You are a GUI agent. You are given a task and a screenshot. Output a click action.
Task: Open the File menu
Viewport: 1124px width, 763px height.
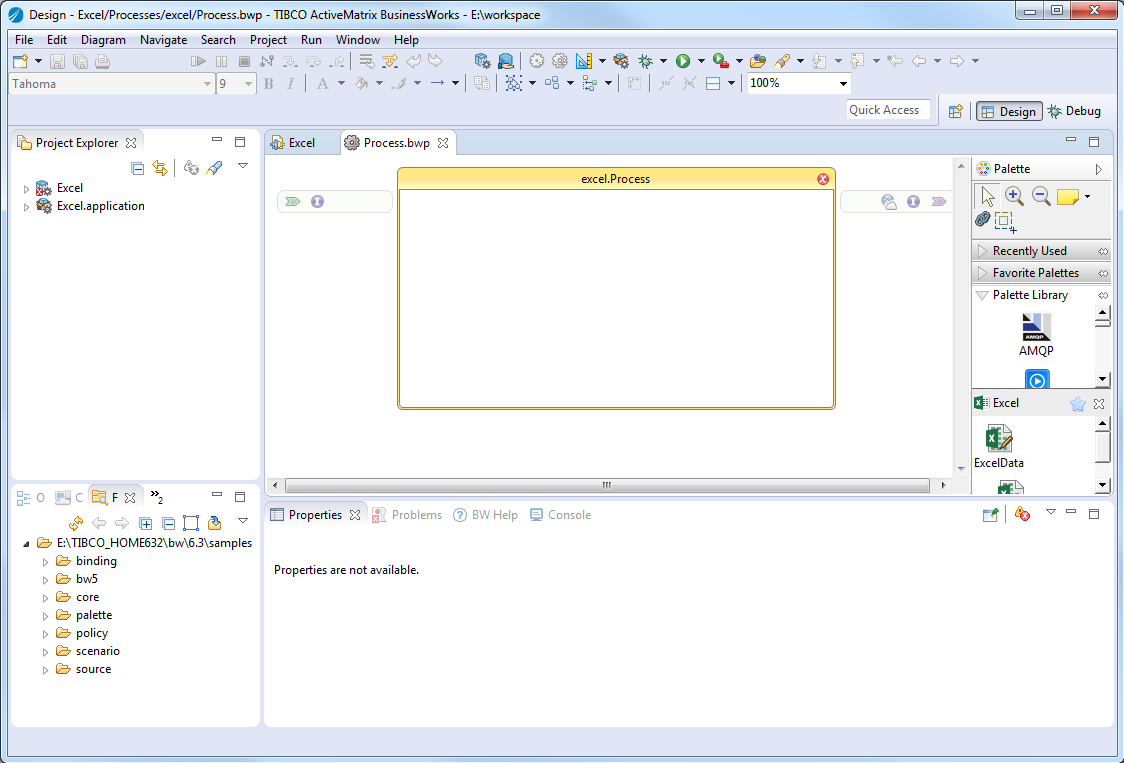pos(24,40)
